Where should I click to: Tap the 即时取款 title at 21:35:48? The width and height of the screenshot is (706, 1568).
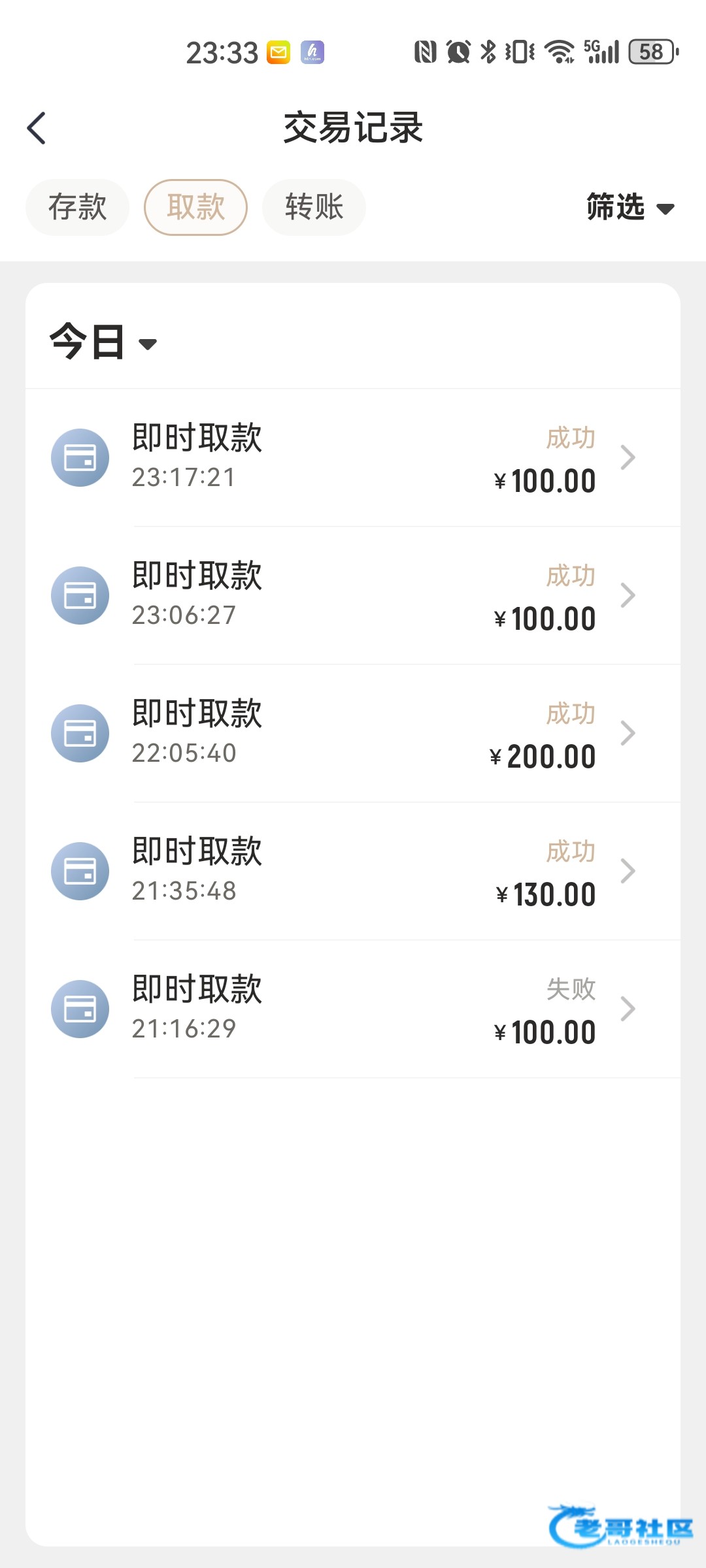tap(197, 851)
